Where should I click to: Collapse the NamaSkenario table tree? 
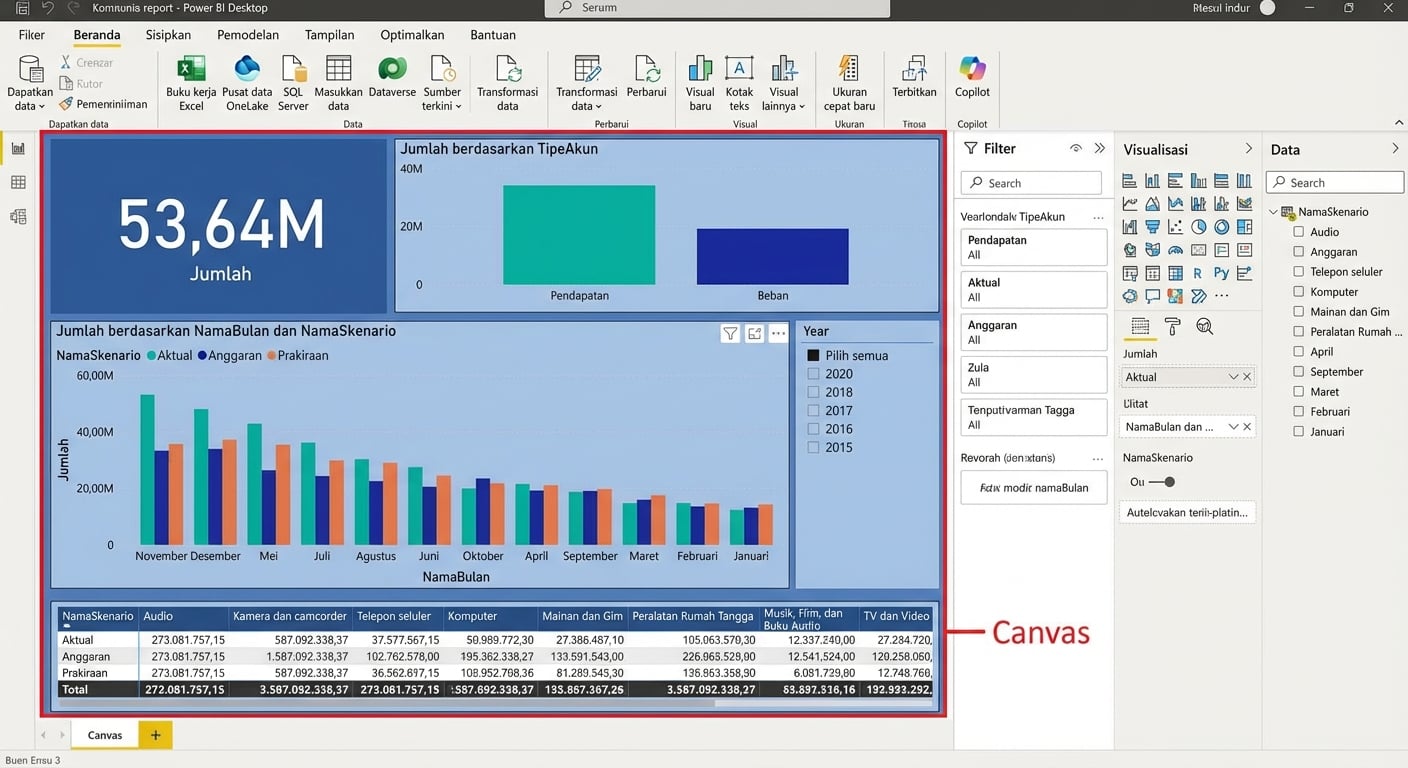point(1275,212)
